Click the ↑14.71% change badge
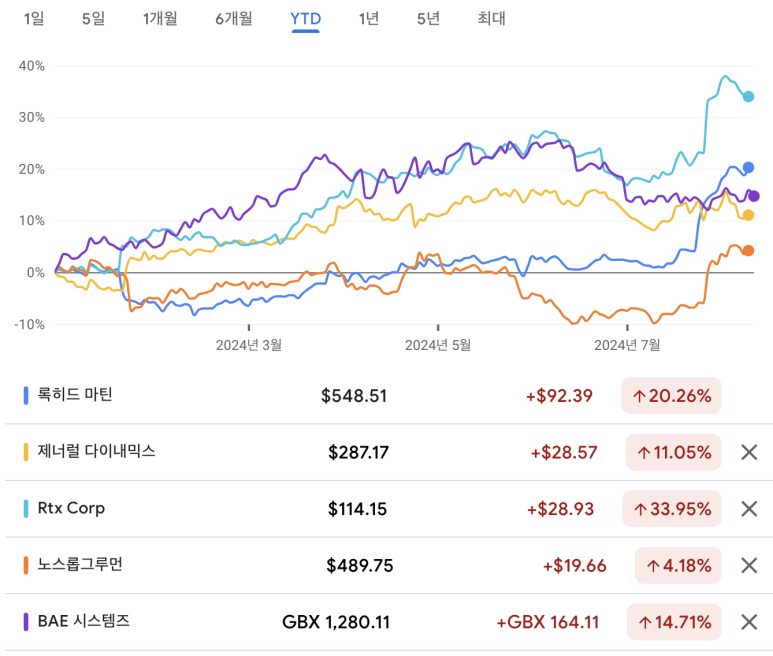 (x=674, y=622)
